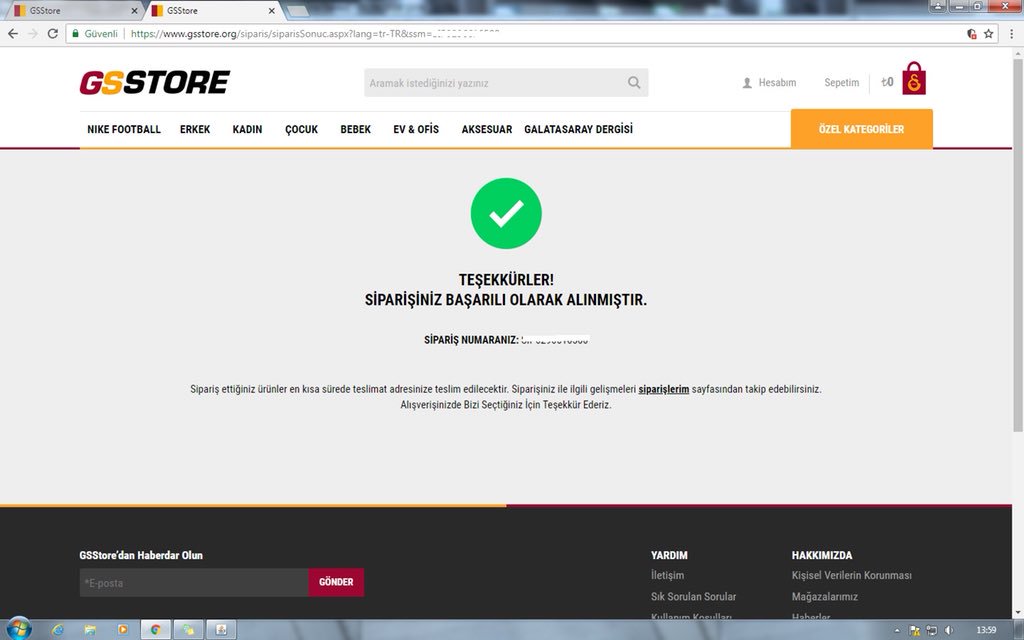1024x640 pixels.
Task: Click the GSStore logo
Action: click(x=155, y=82)
